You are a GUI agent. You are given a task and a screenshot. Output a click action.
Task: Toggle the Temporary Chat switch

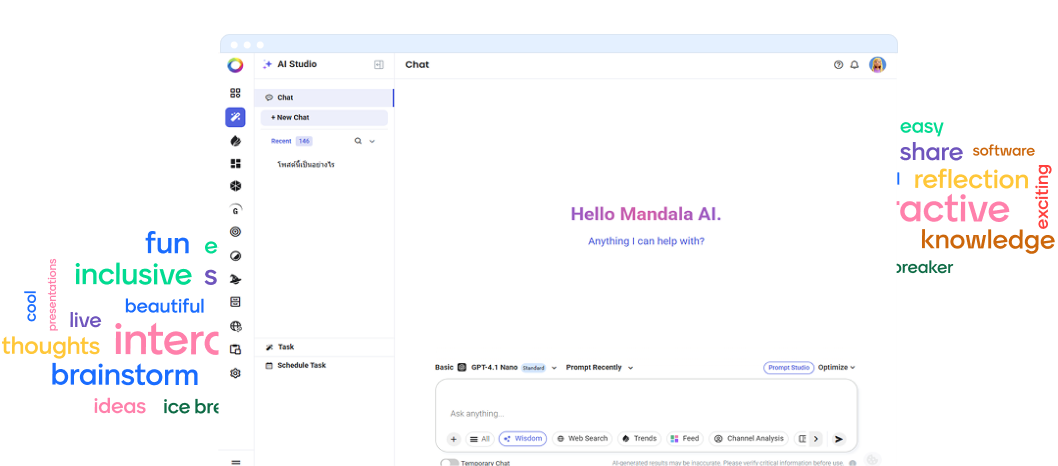click(x=449, y=463)
